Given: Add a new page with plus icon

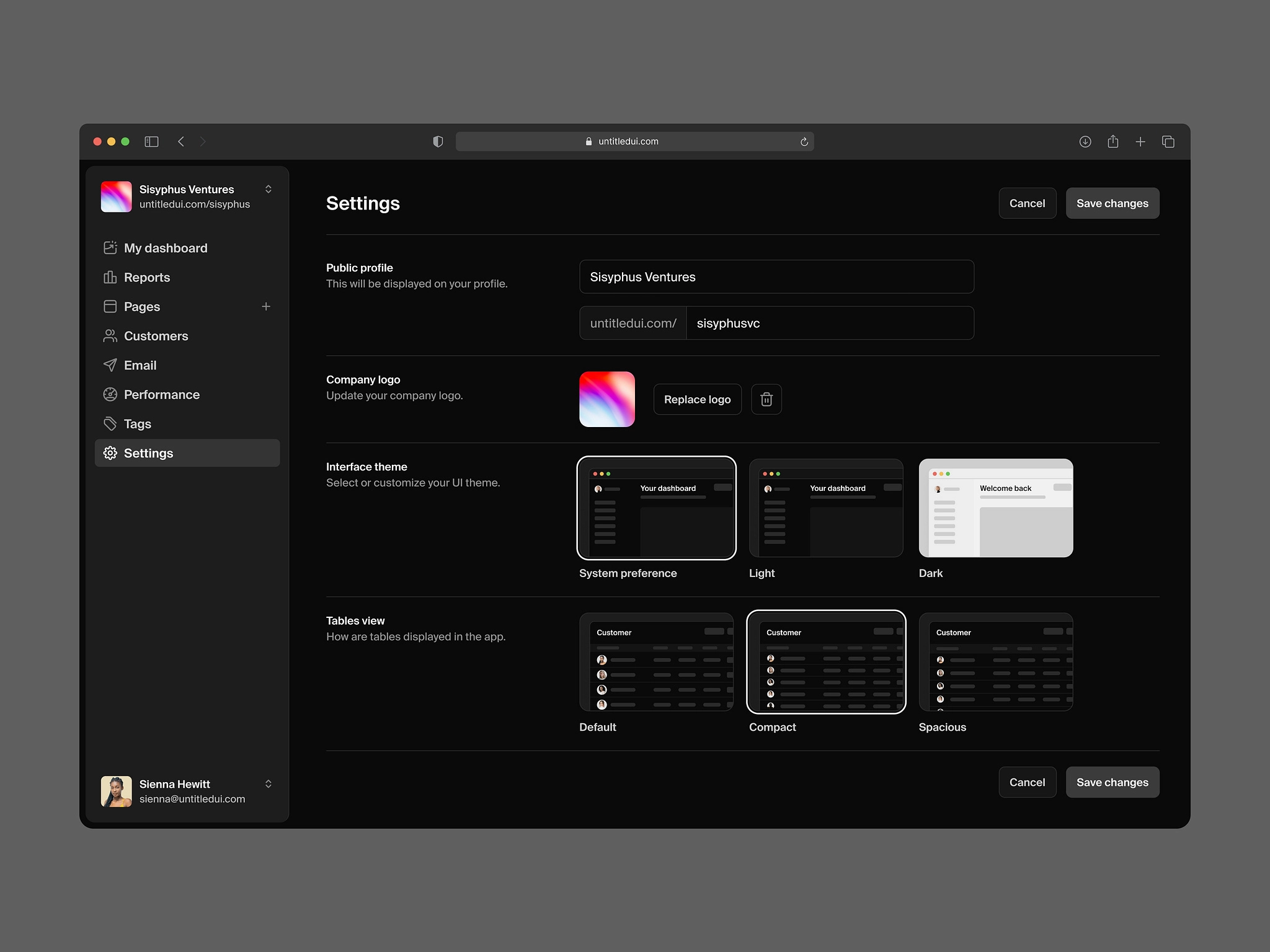Looking at the screenshot, I should click(x=266, y=306).
